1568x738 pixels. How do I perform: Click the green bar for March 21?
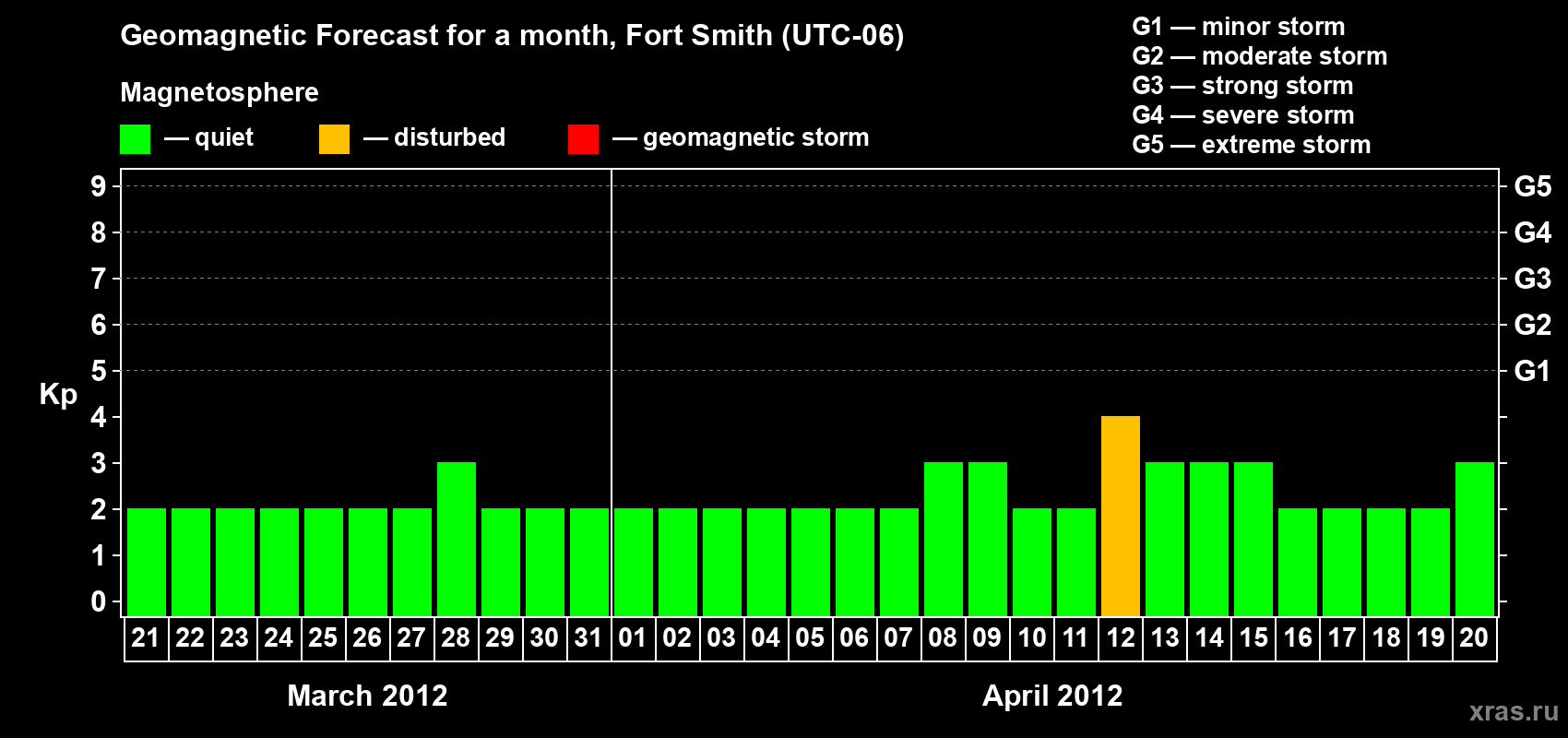(x=147, y=562)
